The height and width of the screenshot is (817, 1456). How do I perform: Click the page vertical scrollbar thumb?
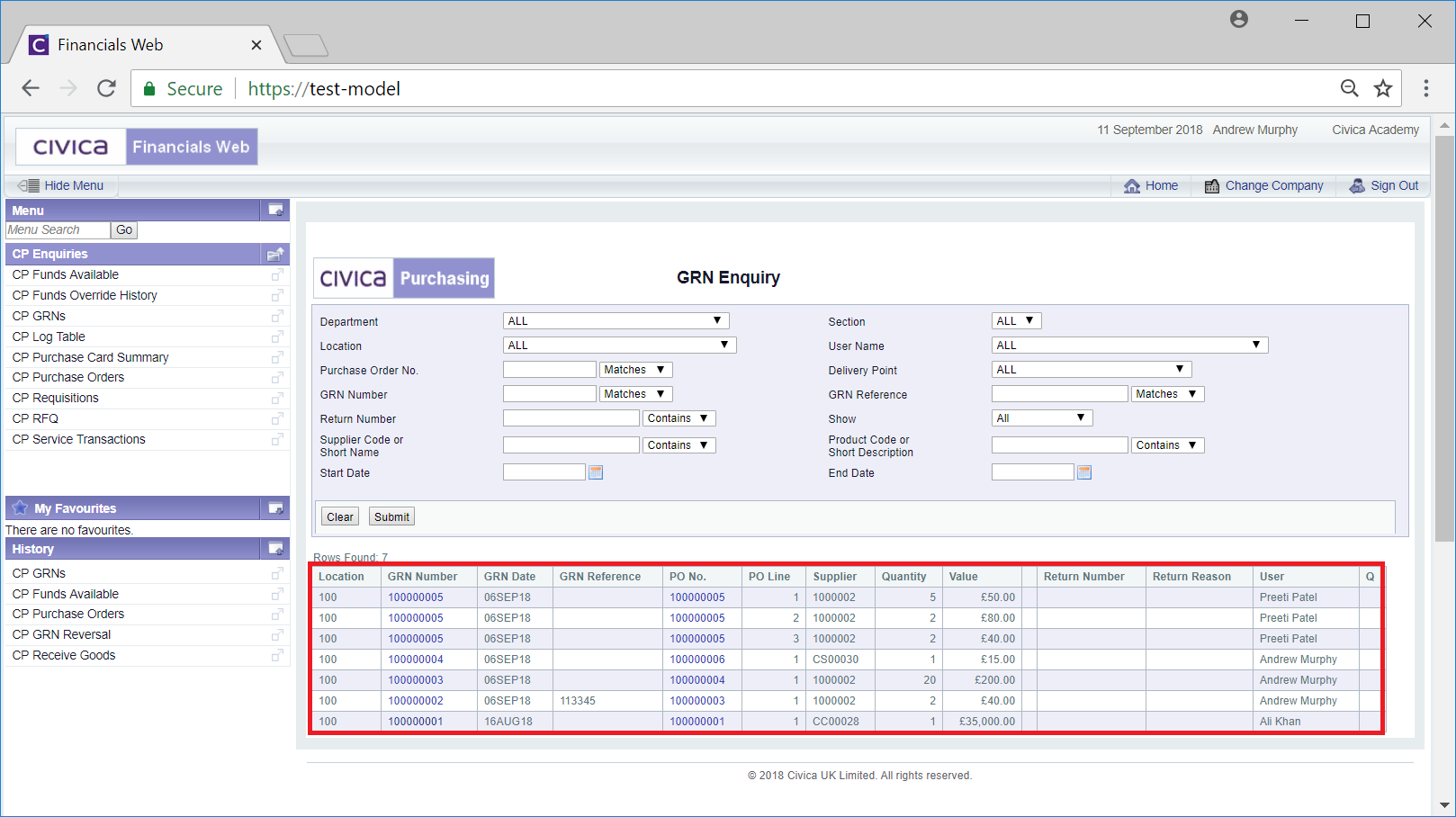coord(1445,337)
